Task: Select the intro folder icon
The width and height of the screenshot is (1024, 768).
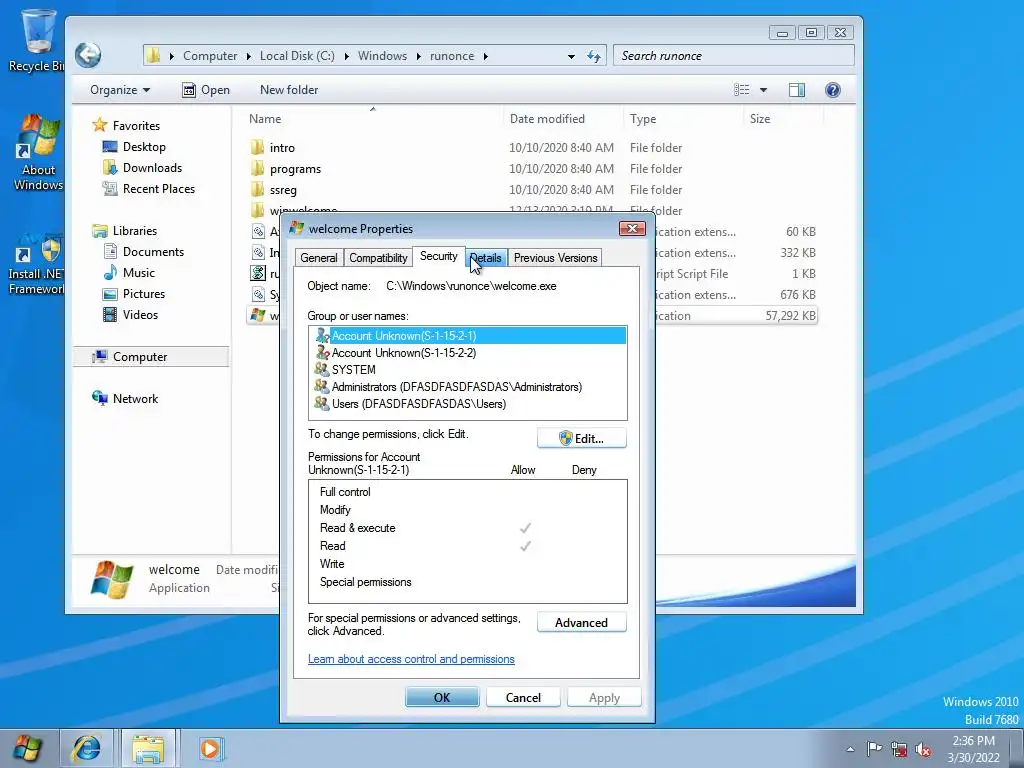Action: point(257,148)
